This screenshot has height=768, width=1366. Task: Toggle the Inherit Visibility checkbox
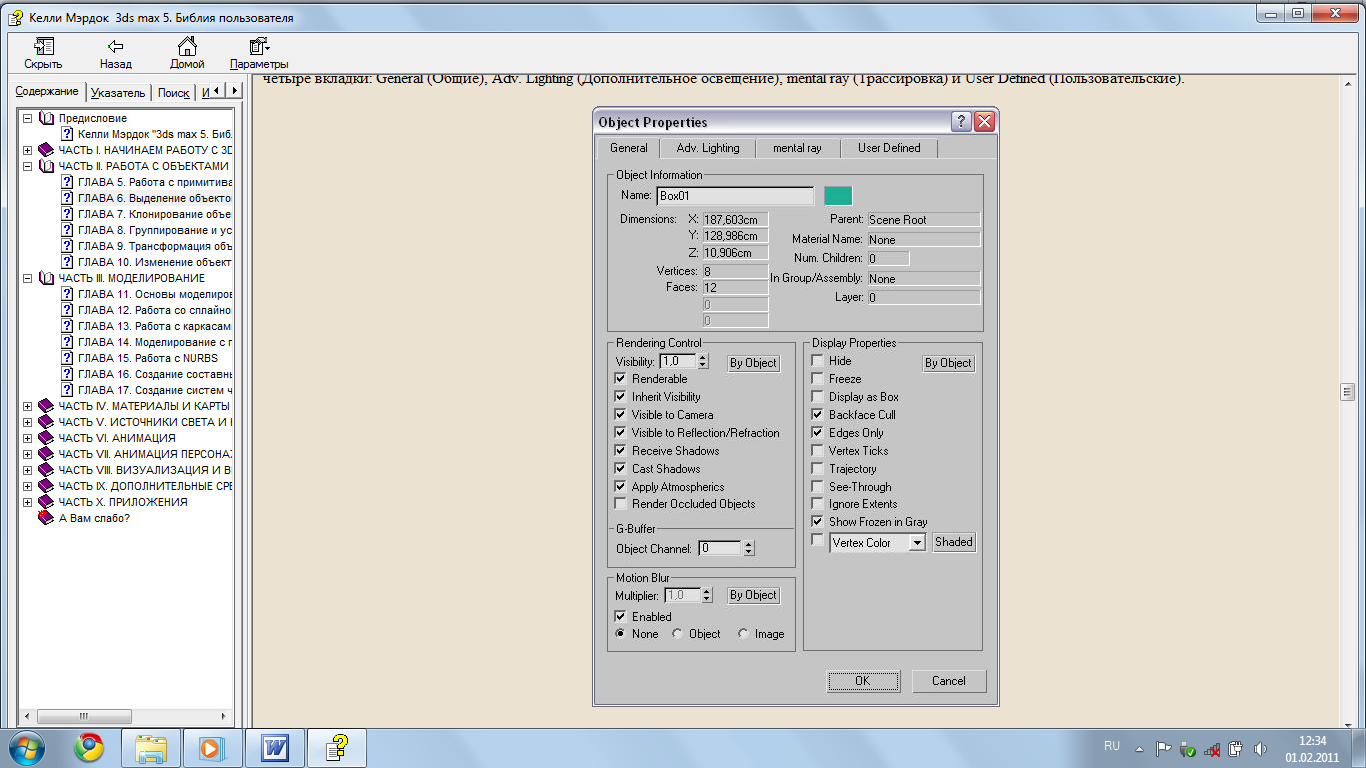tap(621, 397)
